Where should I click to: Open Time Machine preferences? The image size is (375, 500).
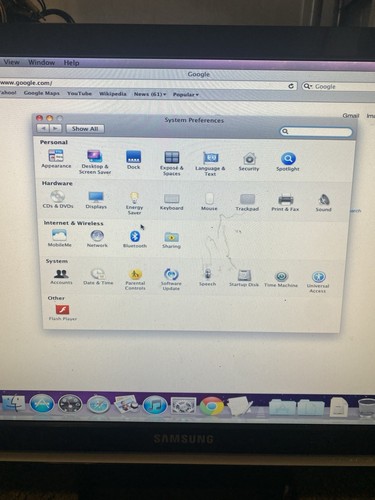point(281,279)
